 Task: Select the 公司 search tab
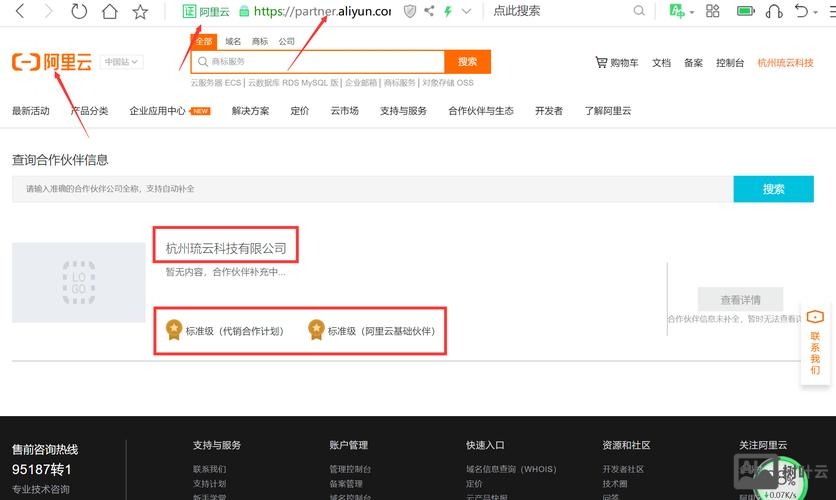tap(286, 41)
